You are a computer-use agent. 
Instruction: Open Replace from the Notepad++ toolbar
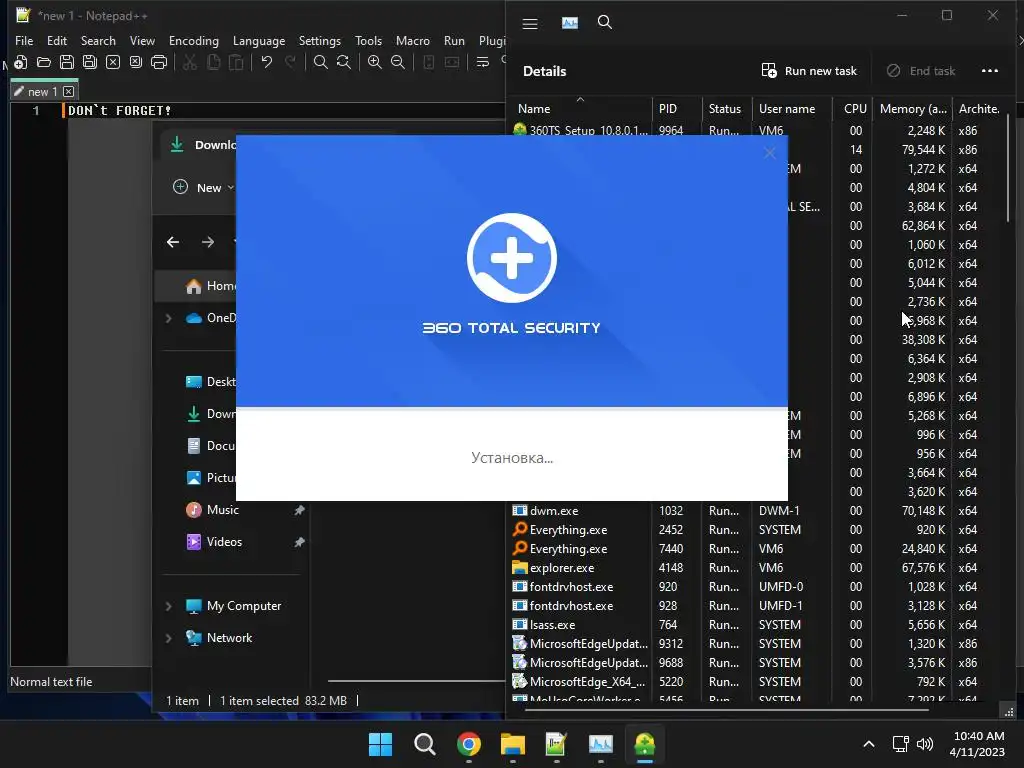[x=344, y=62]
